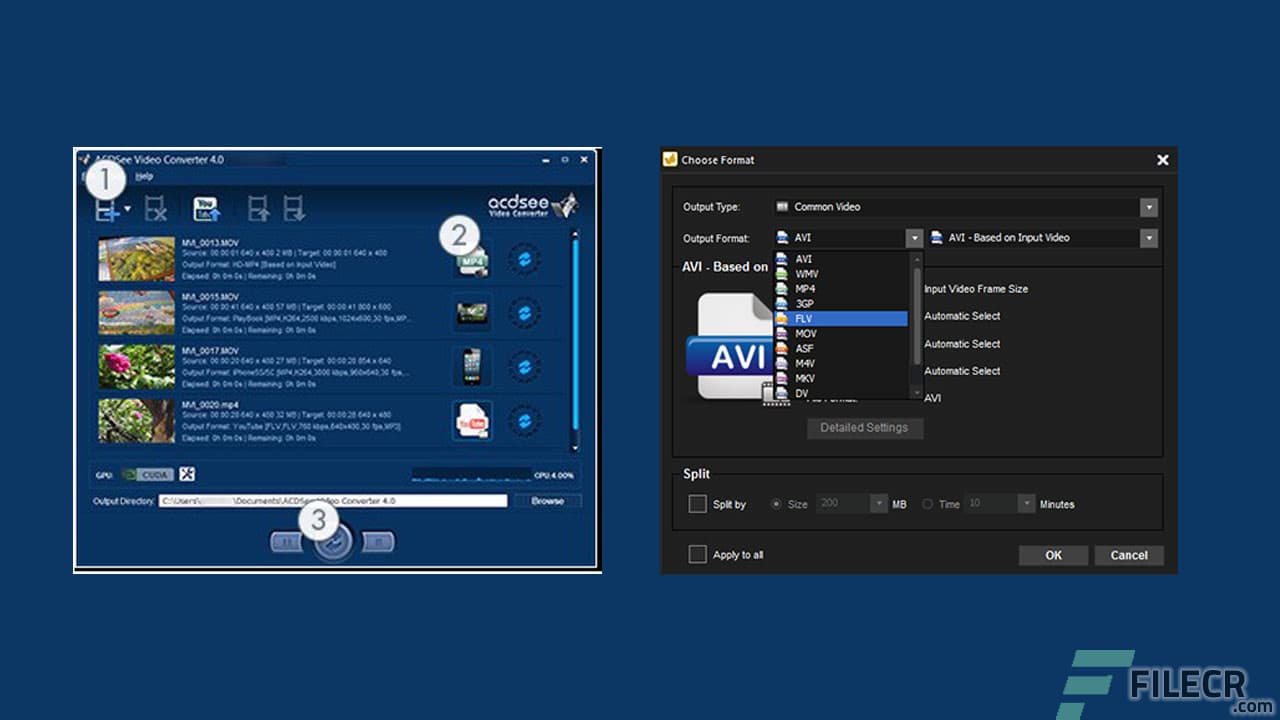Click the Detailed Settings button
Viewport: 1280px width, 720px height.
864,428
